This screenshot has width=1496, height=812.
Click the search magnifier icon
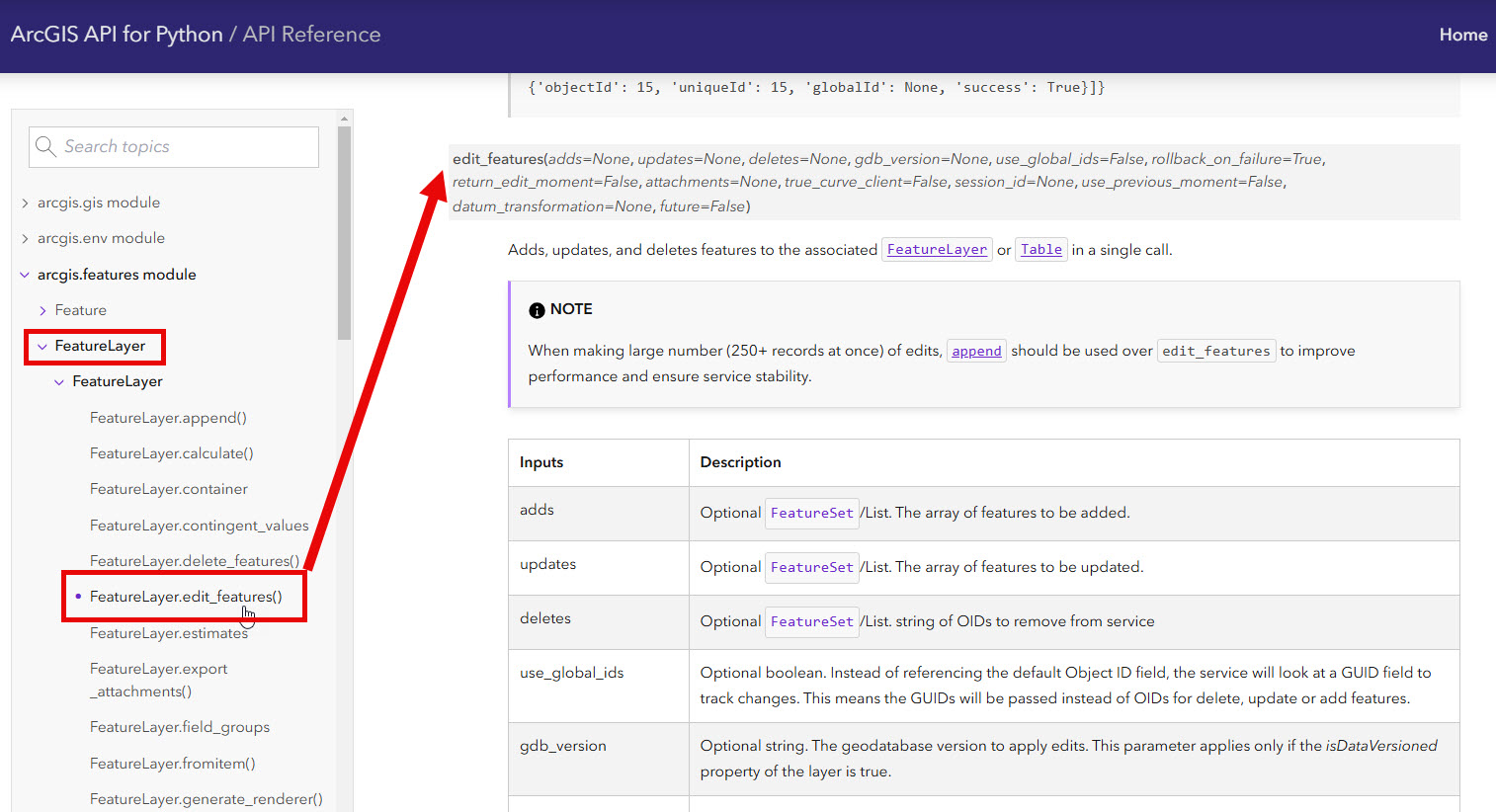[45, 146]
